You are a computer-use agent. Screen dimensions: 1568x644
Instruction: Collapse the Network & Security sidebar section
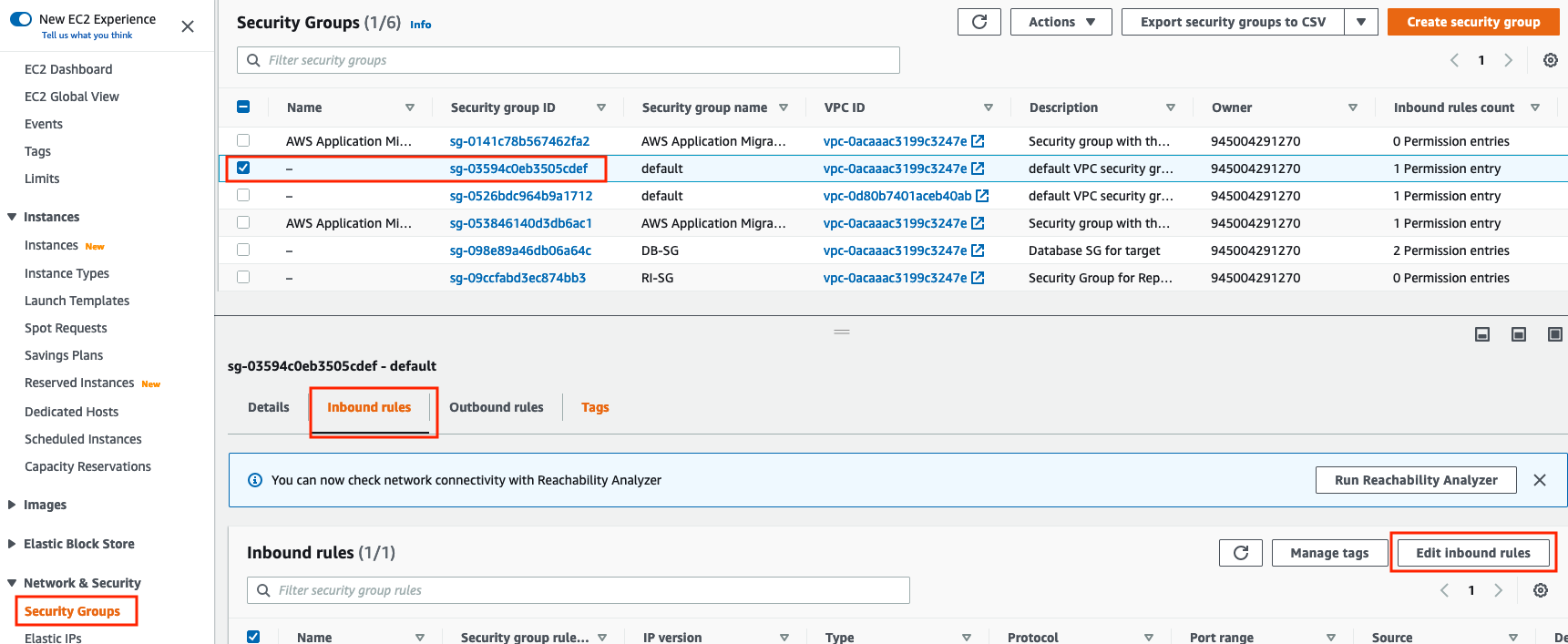pos(12,583)
